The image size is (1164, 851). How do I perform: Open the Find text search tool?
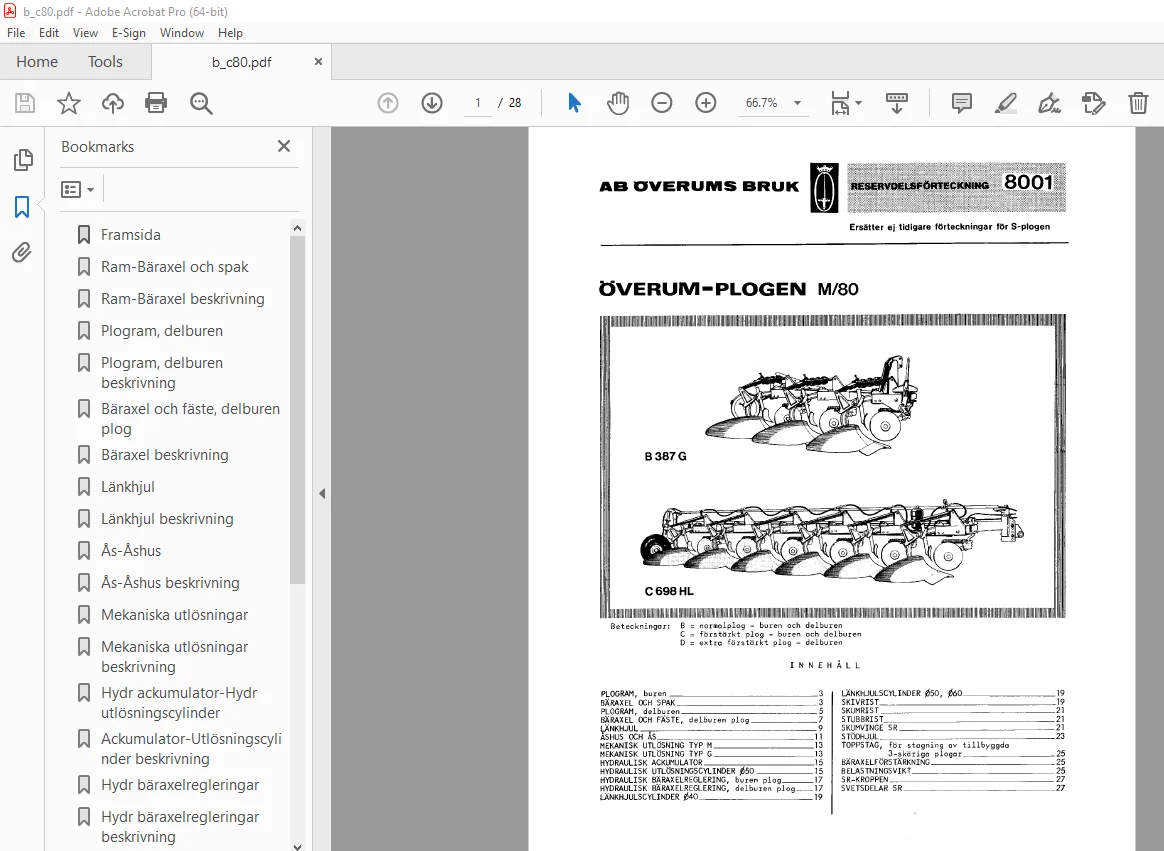[201, 103]
